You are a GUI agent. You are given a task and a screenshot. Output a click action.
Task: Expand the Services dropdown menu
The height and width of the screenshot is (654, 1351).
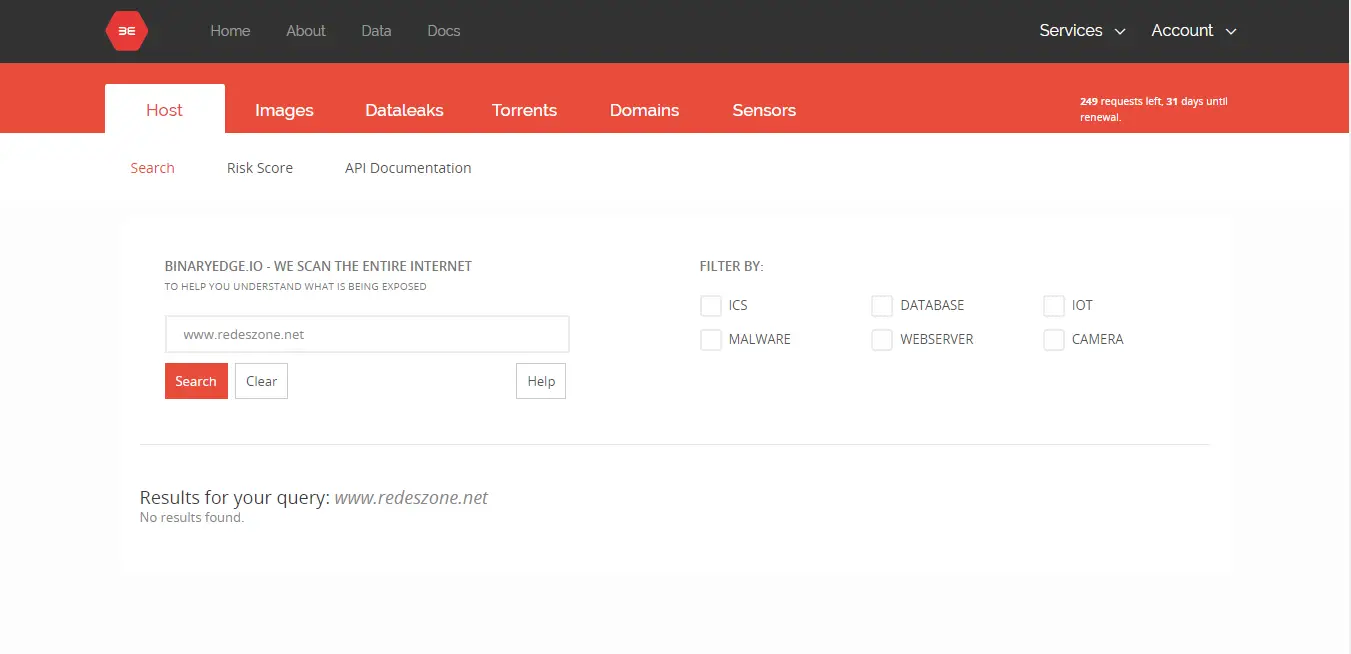[x=1082, y=31]
